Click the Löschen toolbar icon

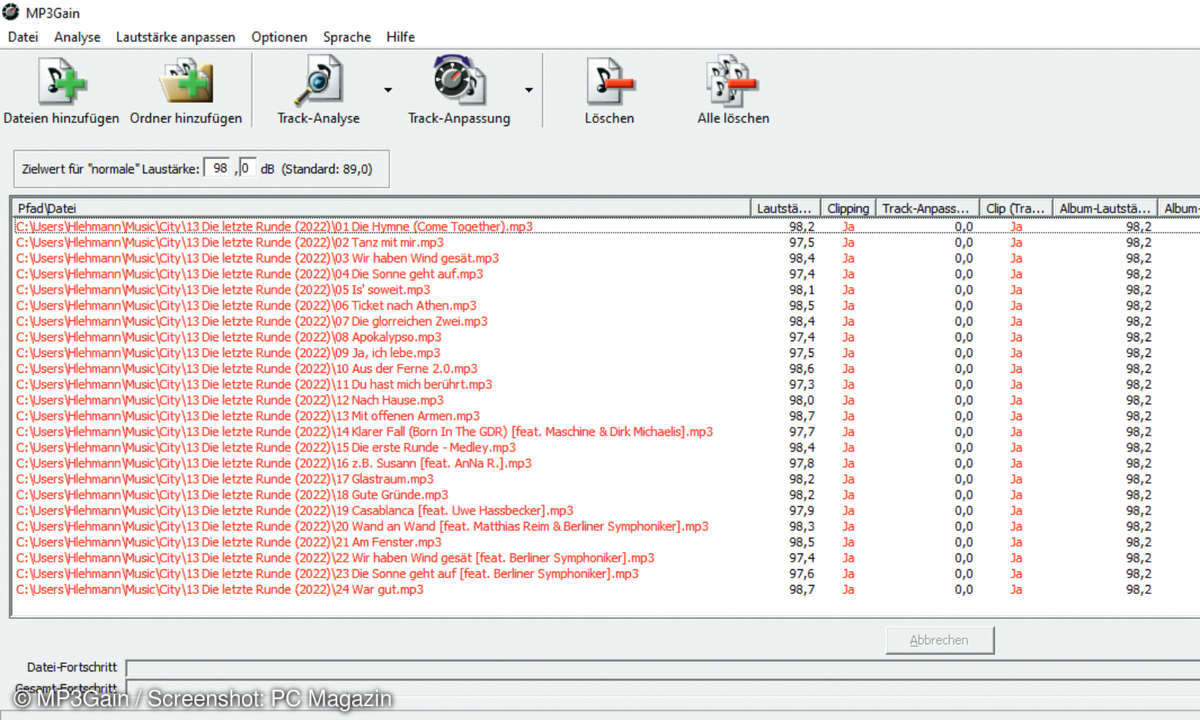coord(610,81)
